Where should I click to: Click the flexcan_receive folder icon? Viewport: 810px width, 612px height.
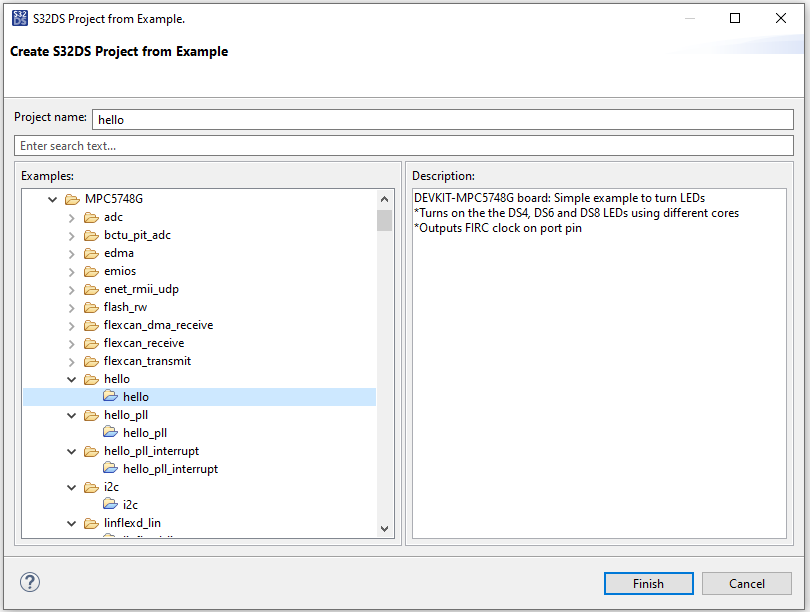point(91,343)
